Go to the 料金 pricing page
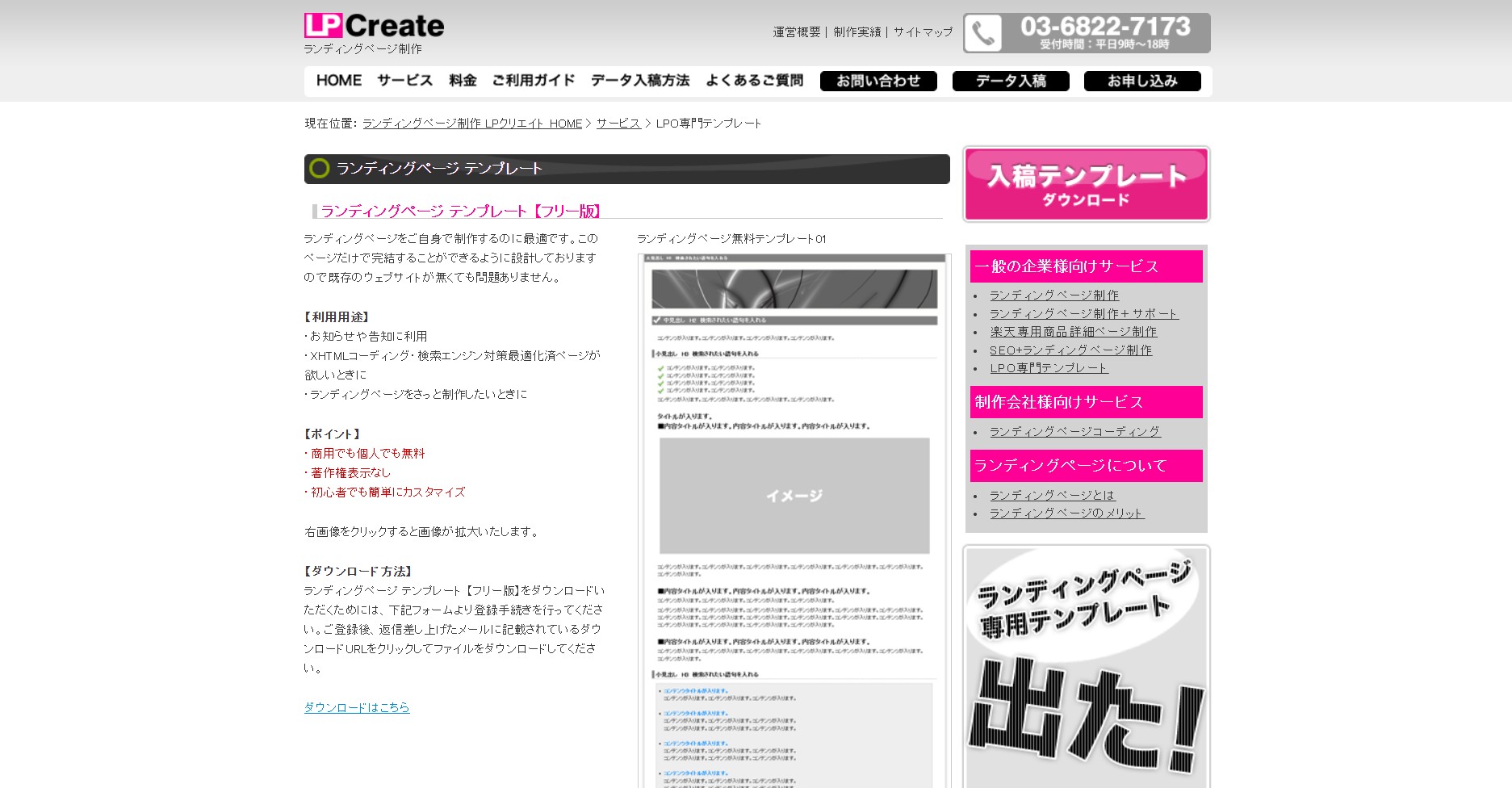1512x788 pixels. (x=463, y=81)
